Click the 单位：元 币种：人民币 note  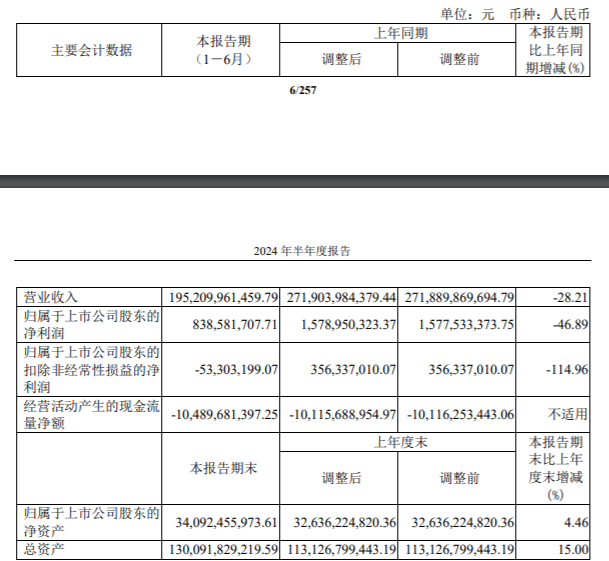click(515, 14)
